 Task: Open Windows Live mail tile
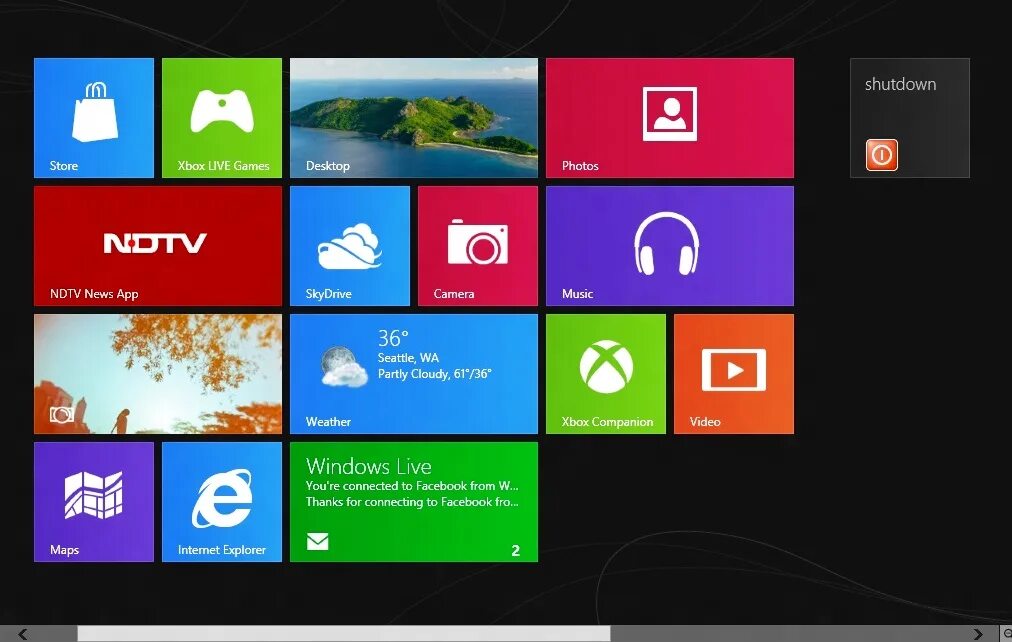click(414, 501)
